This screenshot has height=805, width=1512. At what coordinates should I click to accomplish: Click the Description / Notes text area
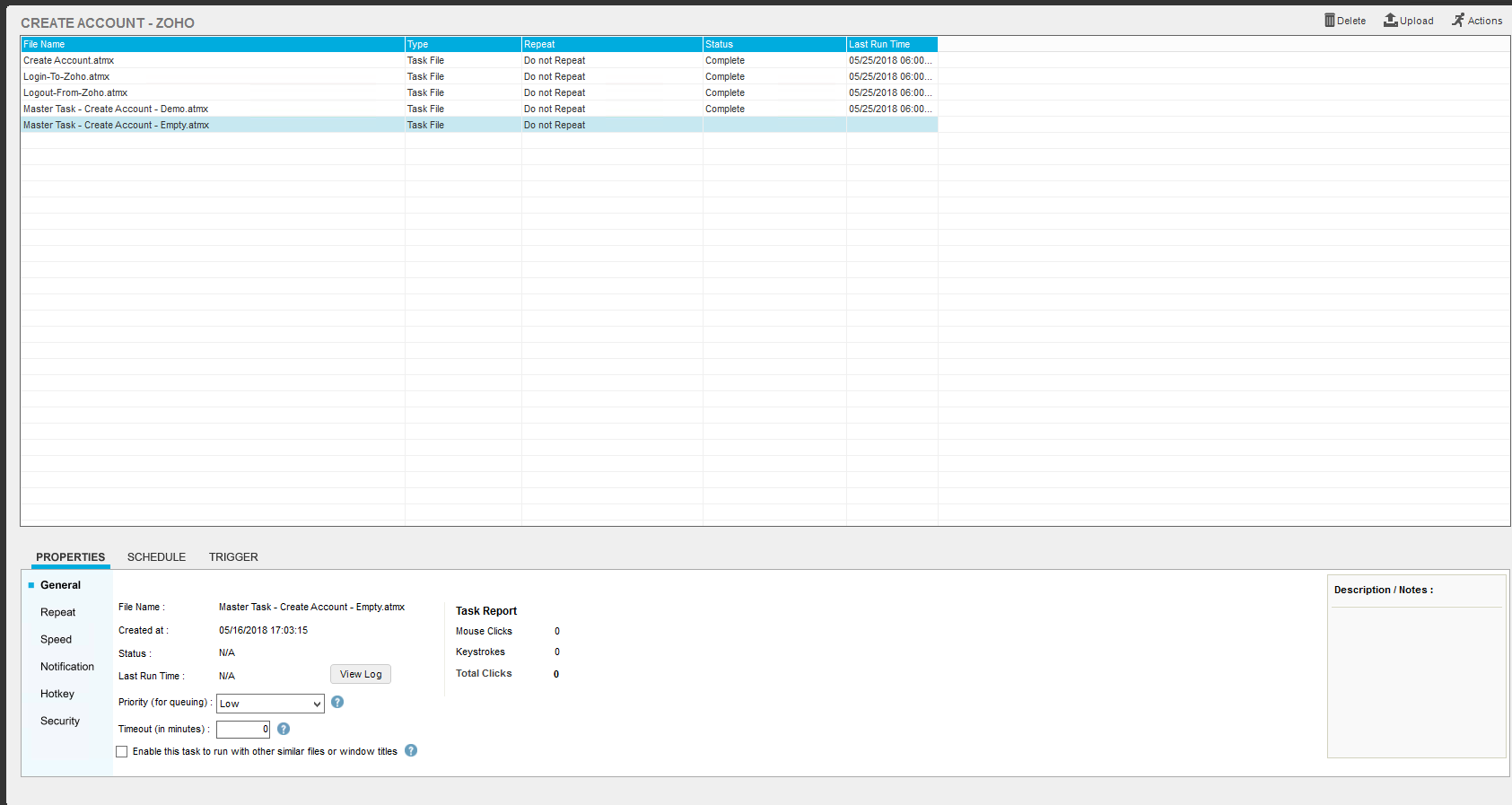(1416, 682)
